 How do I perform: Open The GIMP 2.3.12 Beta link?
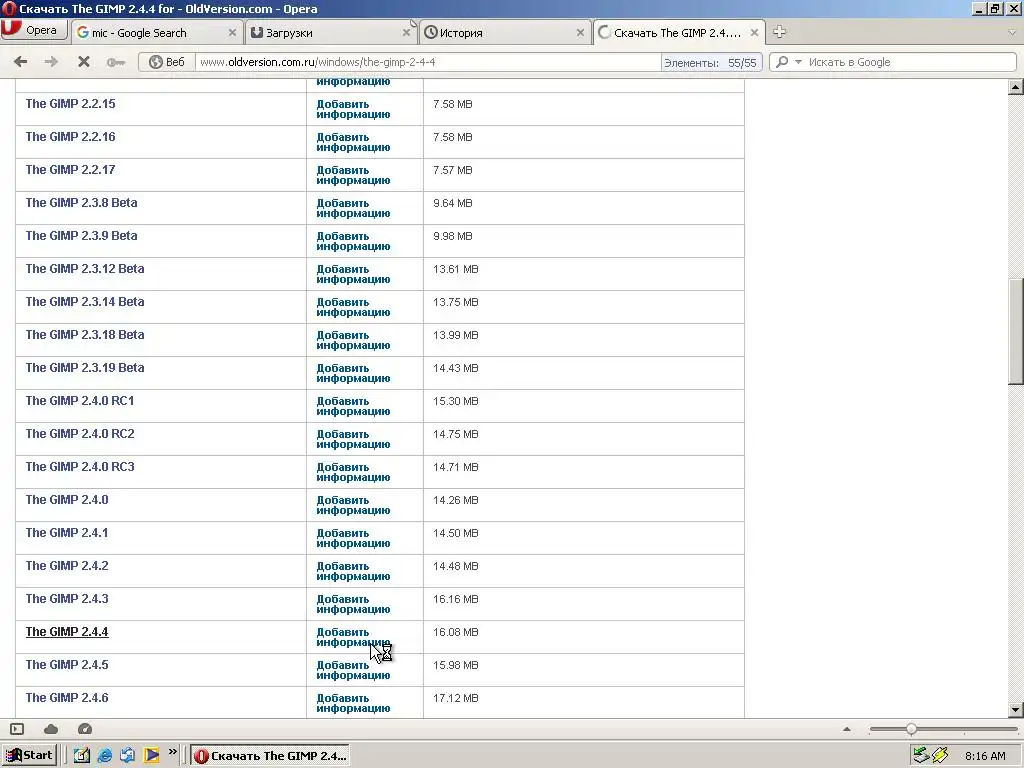point(85,268)
